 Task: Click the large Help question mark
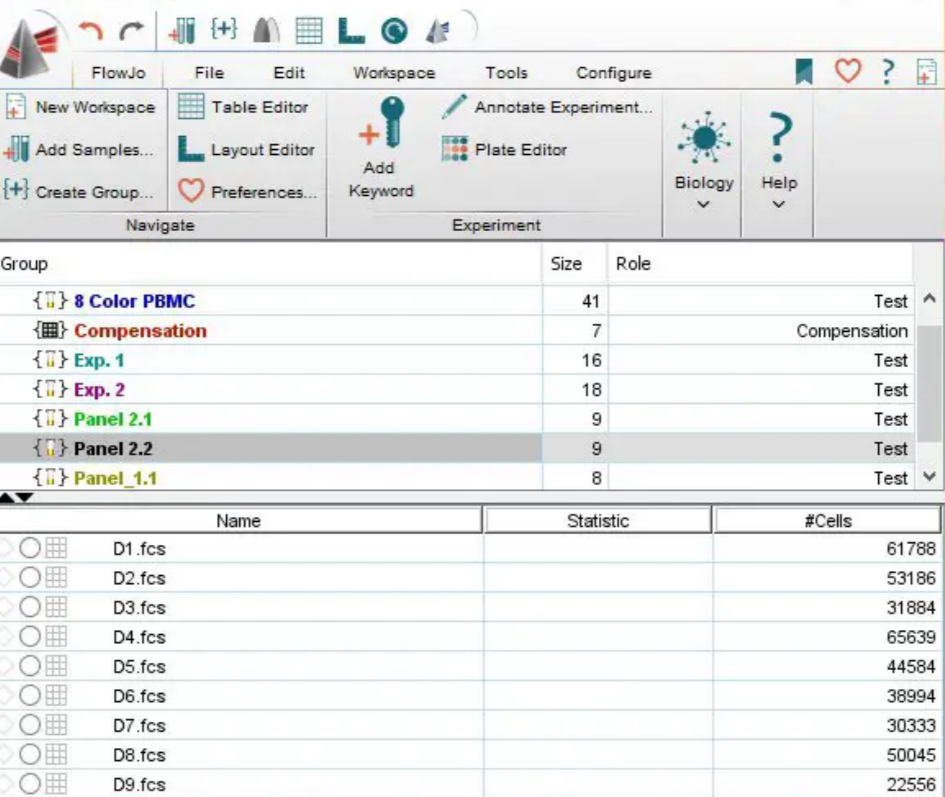point(778,138)
